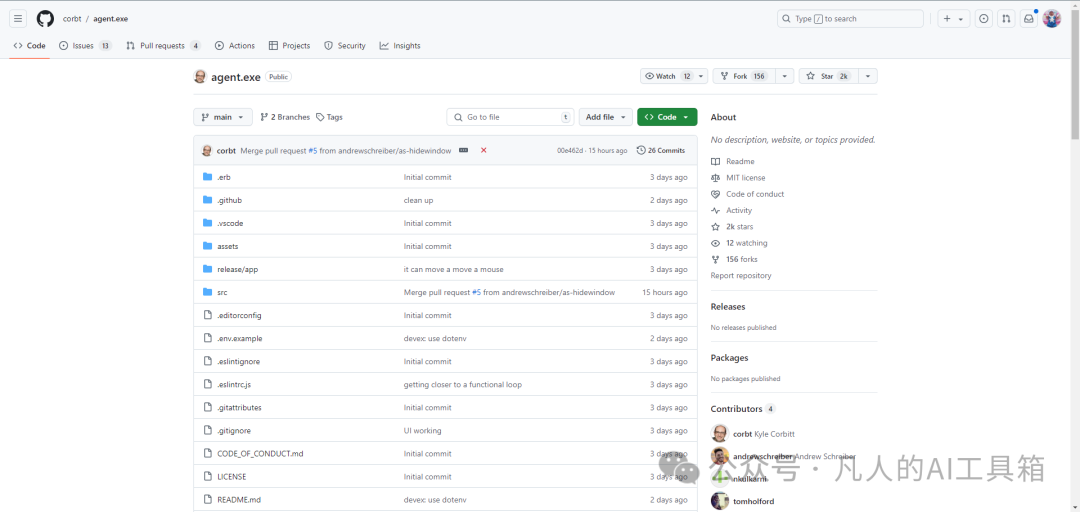Open the 26 Commits history link

point(661,150)
